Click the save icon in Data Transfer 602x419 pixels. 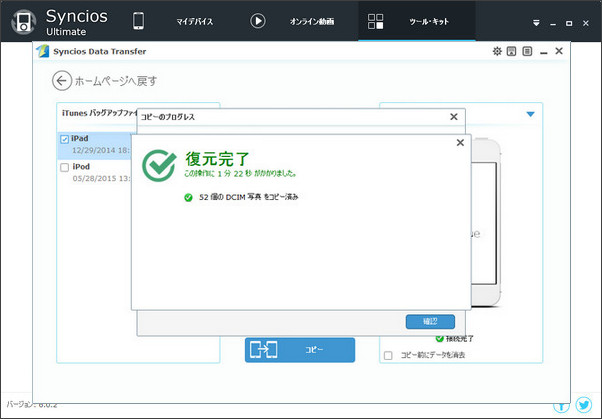tap(511, 51)
